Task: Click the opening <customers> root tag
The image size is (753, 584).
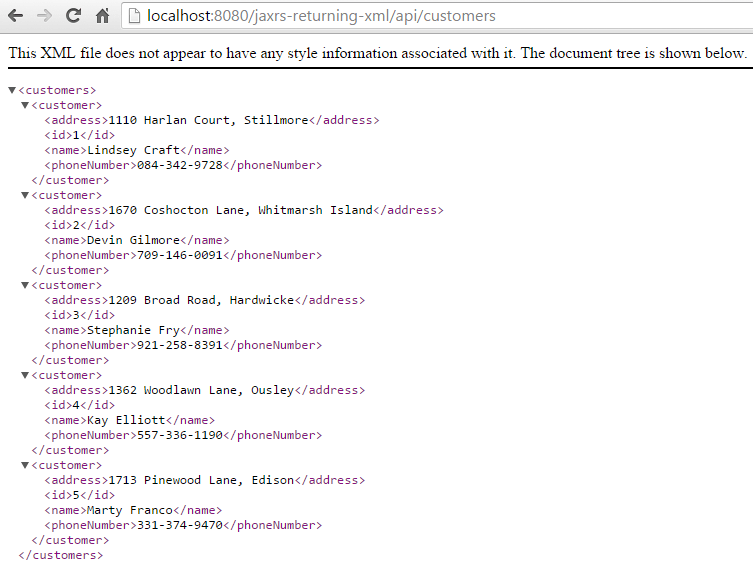Action: tap(57, 90)
